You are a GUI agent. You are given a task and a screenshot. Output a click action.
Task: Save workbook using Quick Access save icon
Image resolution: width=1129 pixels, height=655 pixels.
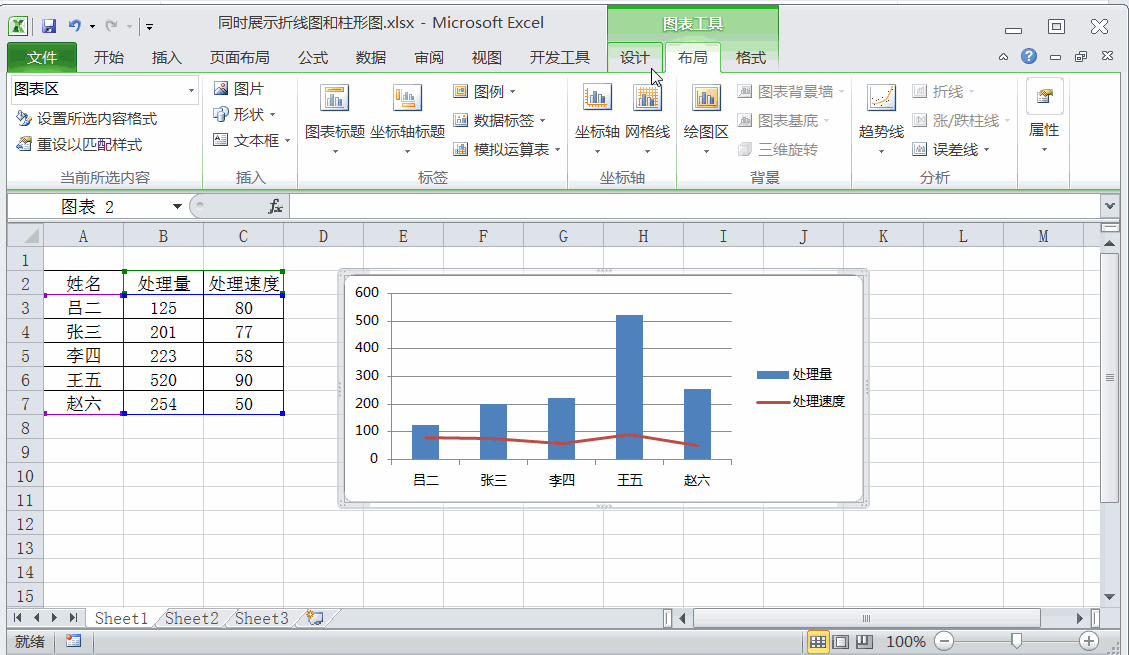[x=48, y=24]
